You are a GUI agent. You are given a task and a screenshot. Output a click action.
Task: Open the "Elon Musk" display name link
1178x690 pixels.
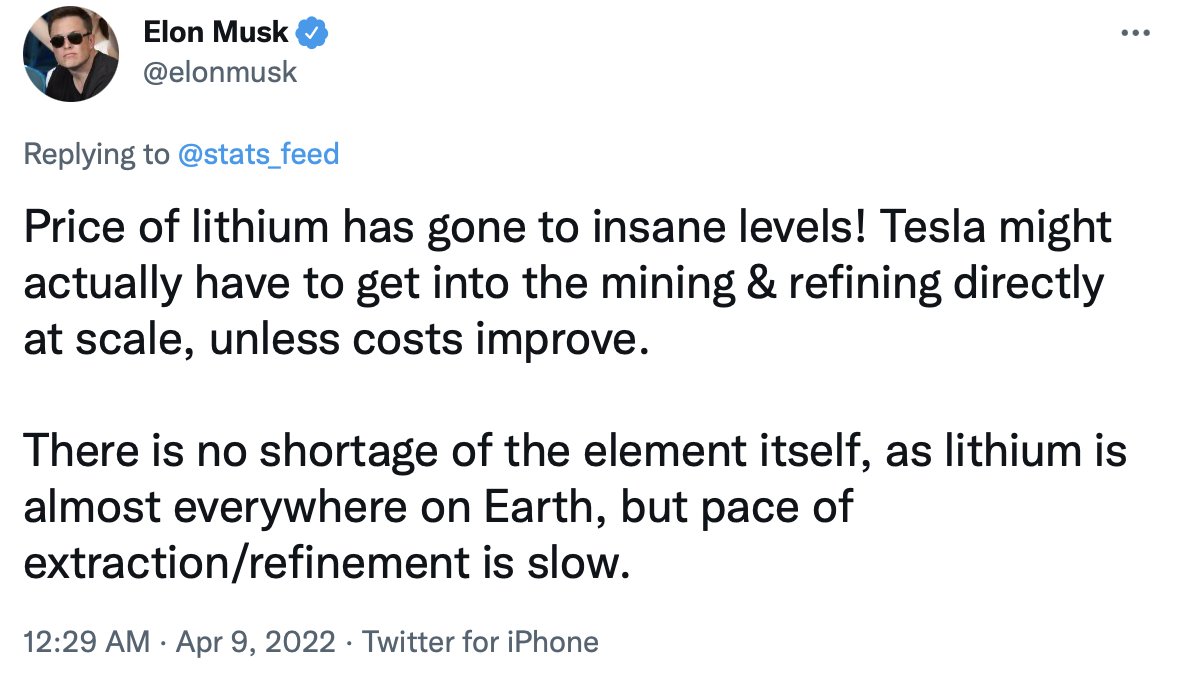click(215, 33)
